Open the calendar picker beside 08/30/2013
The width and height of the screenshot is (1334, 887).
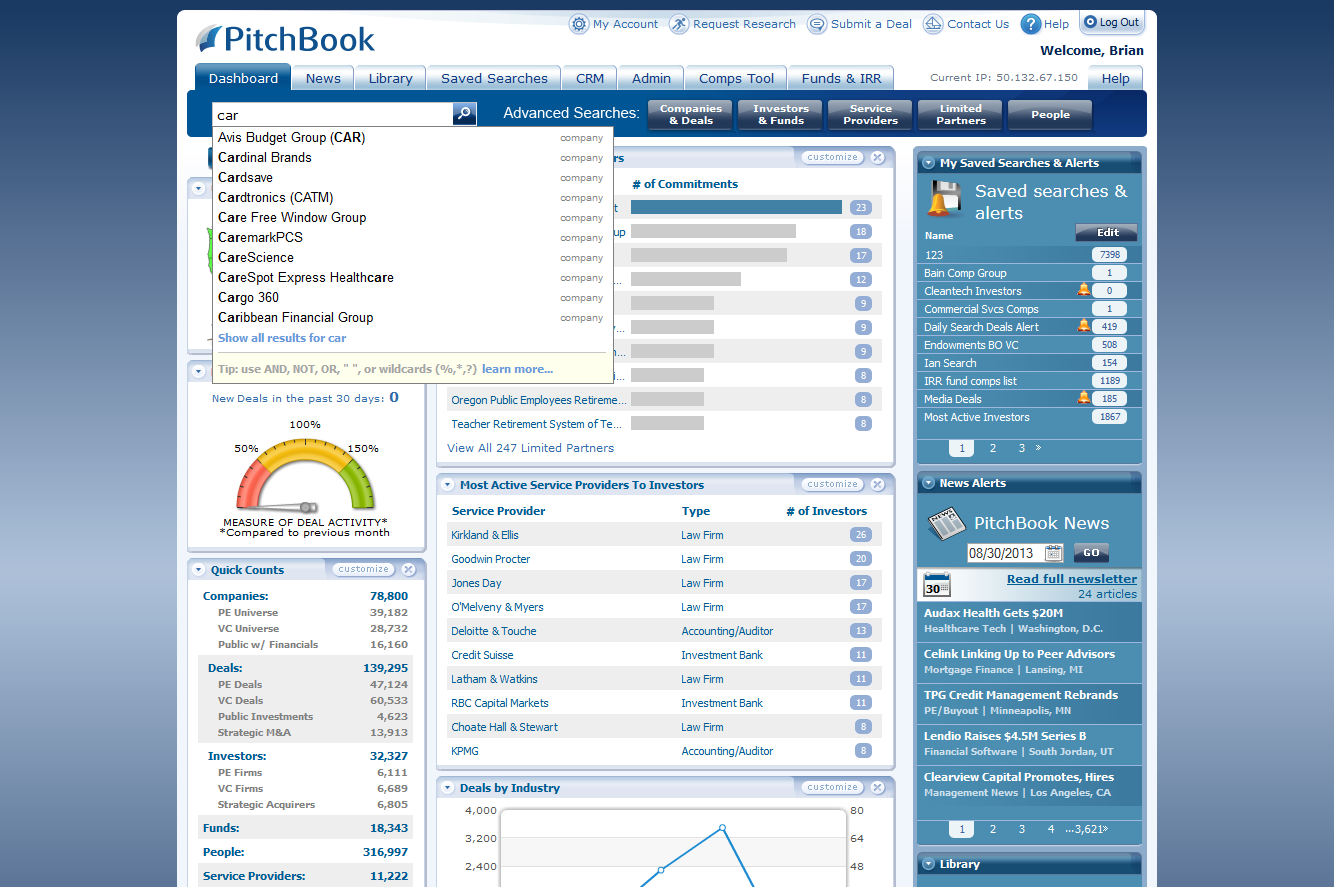tap(1054, 553)
